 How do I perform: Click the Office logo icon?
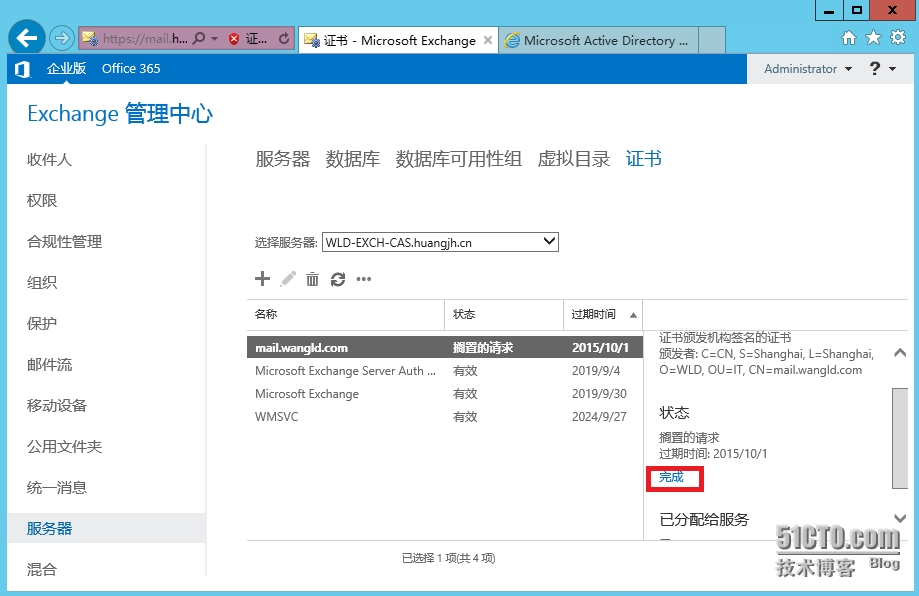pyautogui.click(x=22, y=69)
